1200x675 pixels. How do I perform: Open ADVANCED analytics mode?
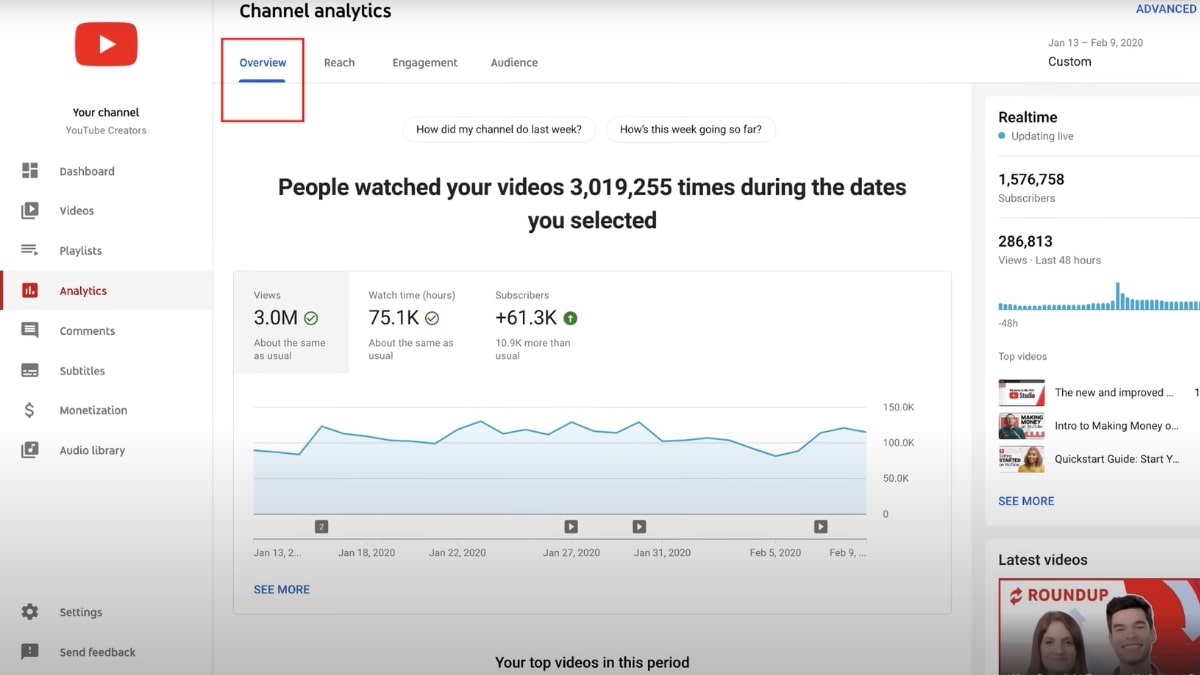tap(1165, 8)
